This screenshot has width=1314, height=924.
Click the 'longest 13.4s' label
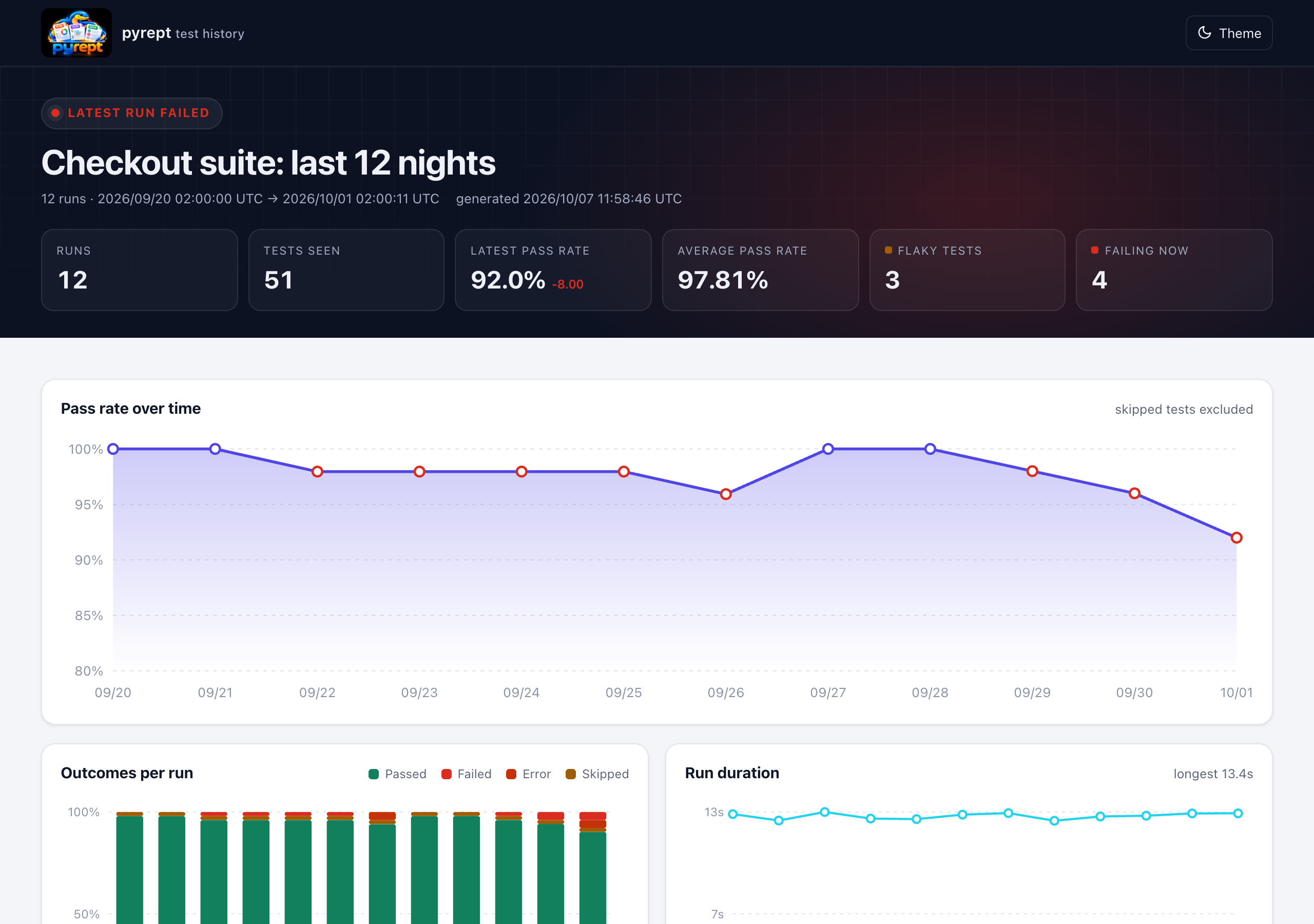point(1213,774)
